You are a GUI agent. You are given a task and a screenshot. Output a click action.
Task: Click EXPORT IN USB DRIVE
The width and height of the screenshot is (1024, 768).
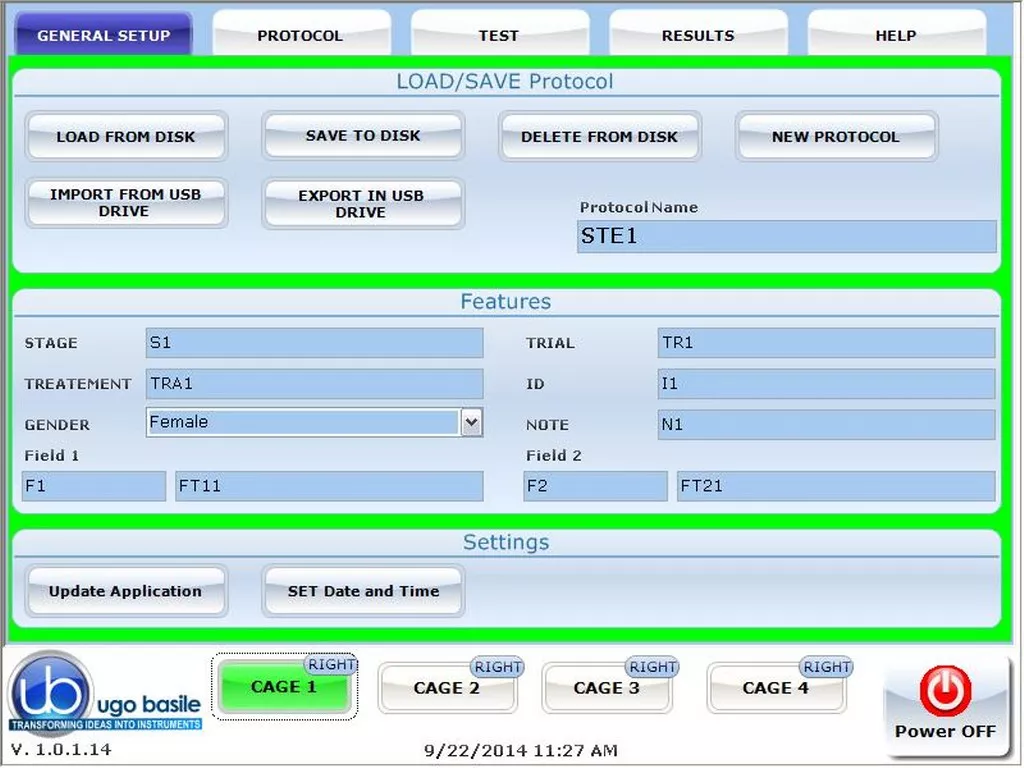[x=363, y=202]
